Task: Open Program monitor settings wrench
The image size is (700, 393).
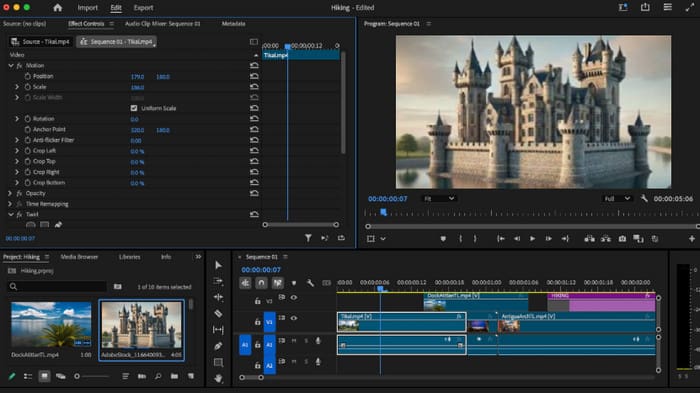Action: tap(644, 198)
